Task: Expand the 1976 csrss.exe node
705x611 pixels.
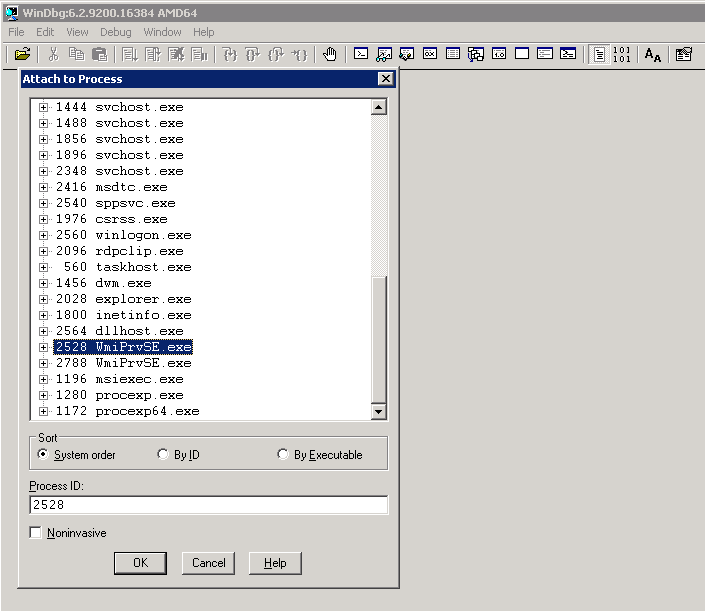Action: [x=43, y=219]
